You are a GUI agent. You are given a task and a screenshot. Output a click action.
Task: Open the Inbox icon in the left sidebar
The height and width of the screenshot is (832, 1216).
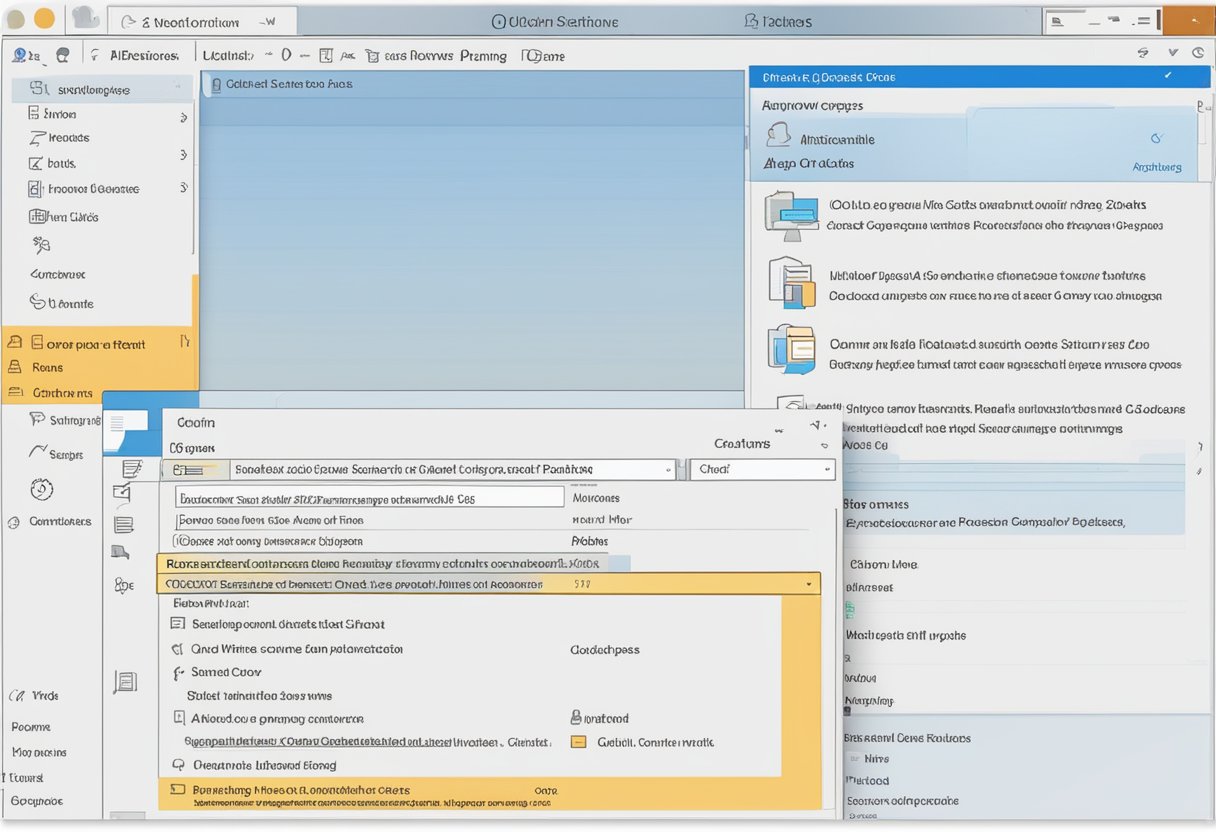[x=34, y=113]
